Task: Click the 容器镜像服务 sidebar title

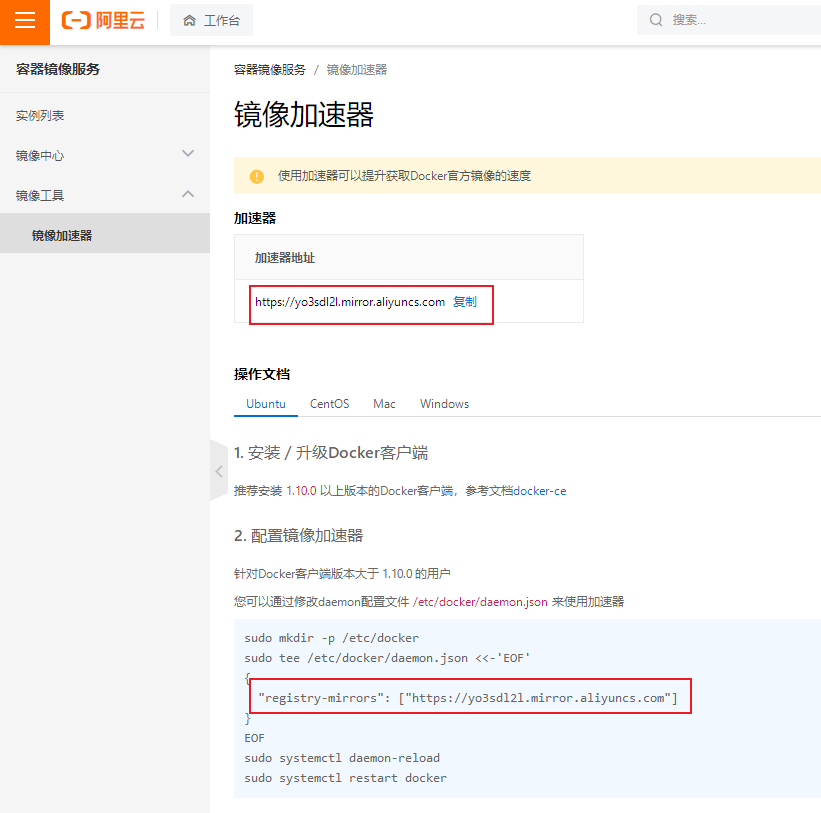Action: pos(58,69)
